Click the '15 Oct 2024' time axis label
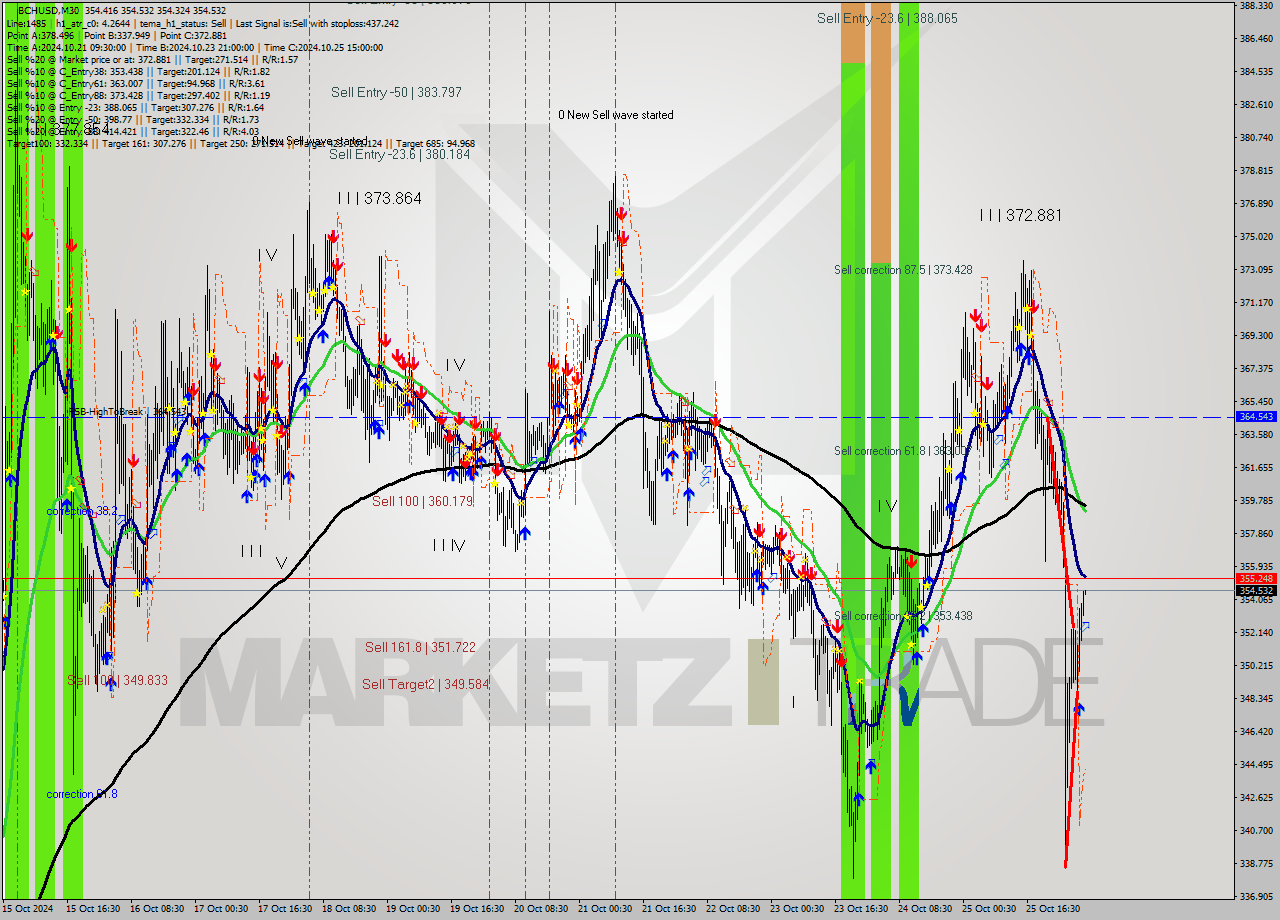1280x920 pixels. click(x=27, y=909)
